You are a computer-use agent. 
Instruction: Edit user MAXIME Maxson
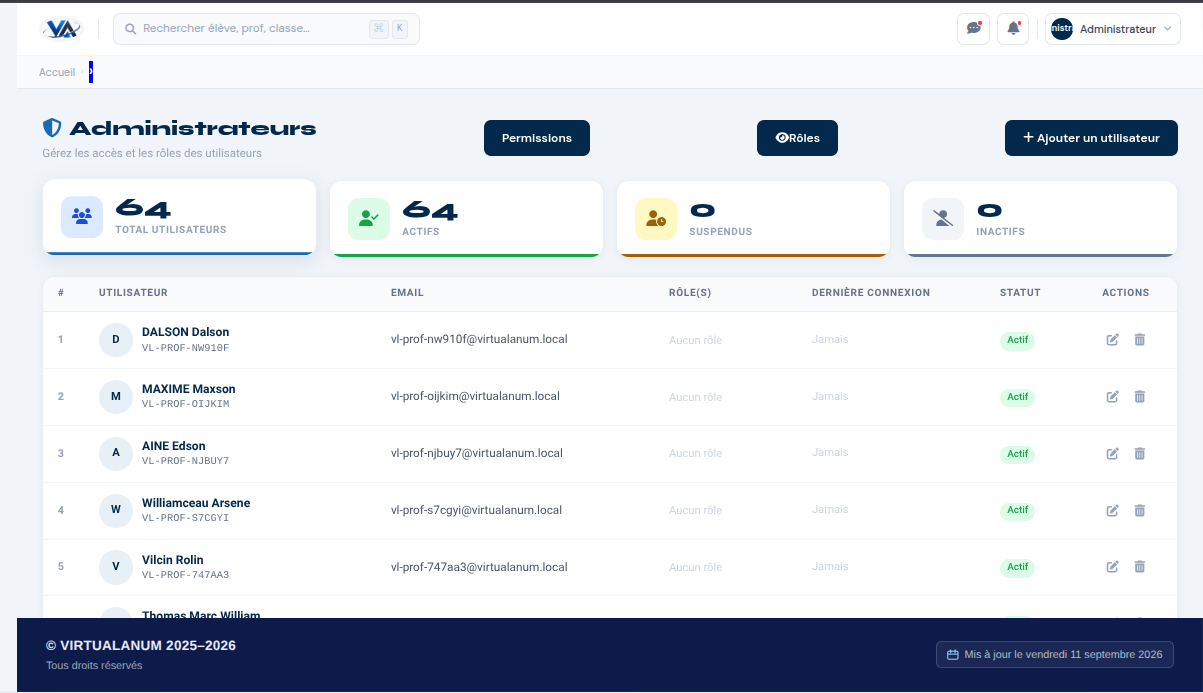tap(1112, 397)
